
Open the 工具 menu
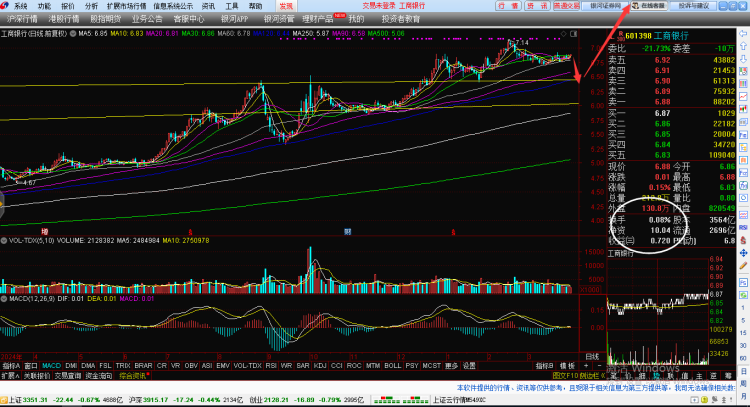232,6
